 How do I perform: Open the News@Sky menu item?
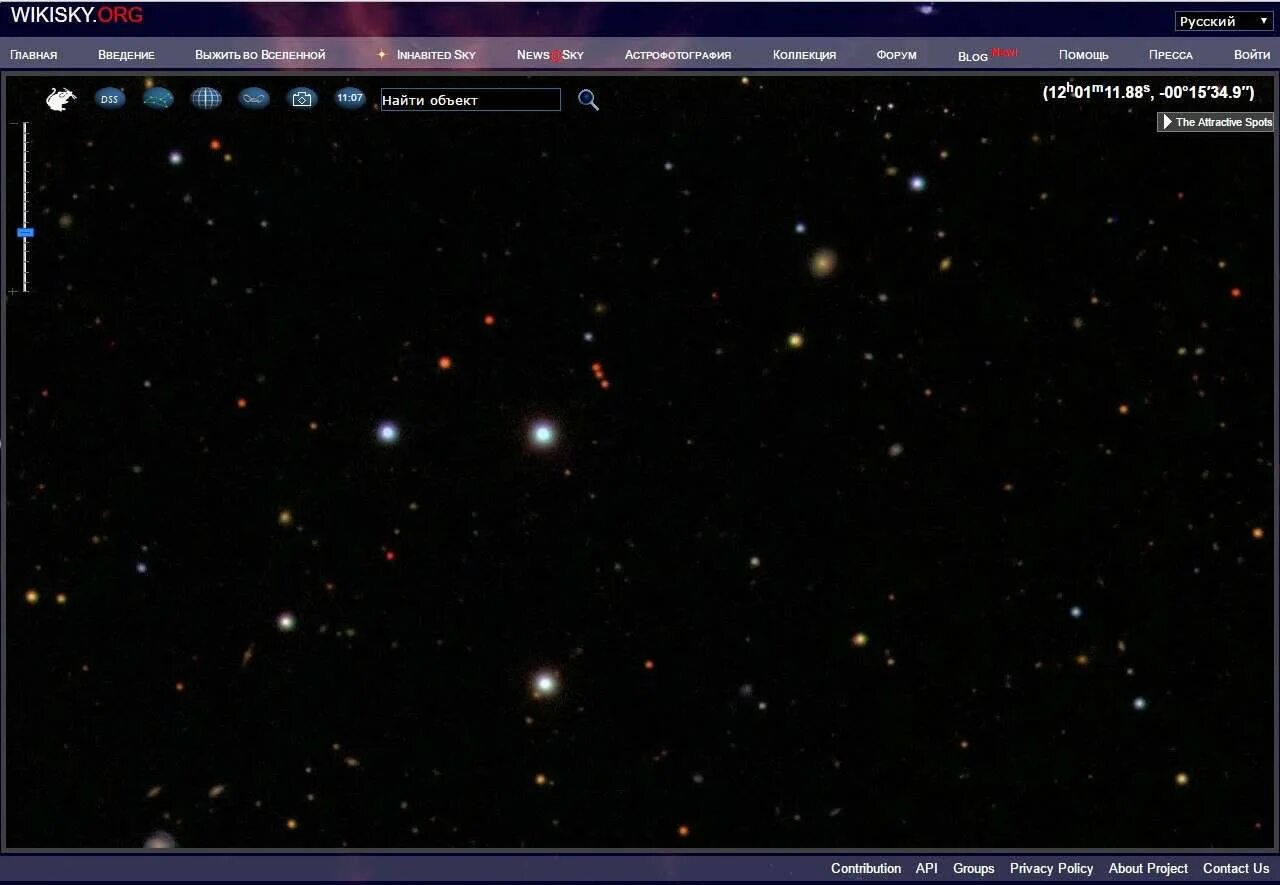[x=550, y=55]
